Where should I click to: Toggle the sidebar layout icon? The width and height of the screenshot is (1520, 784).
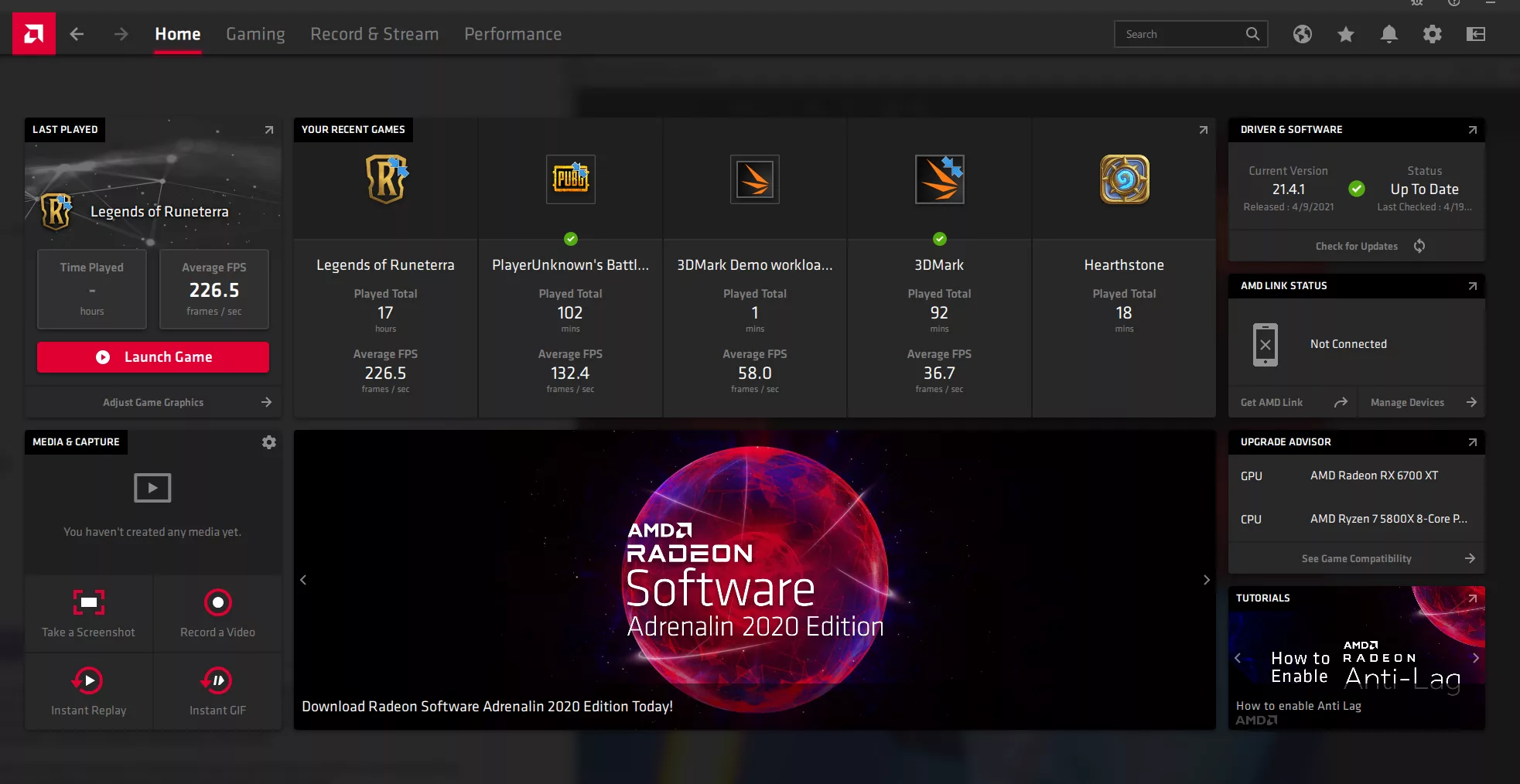pos(1476,34)
